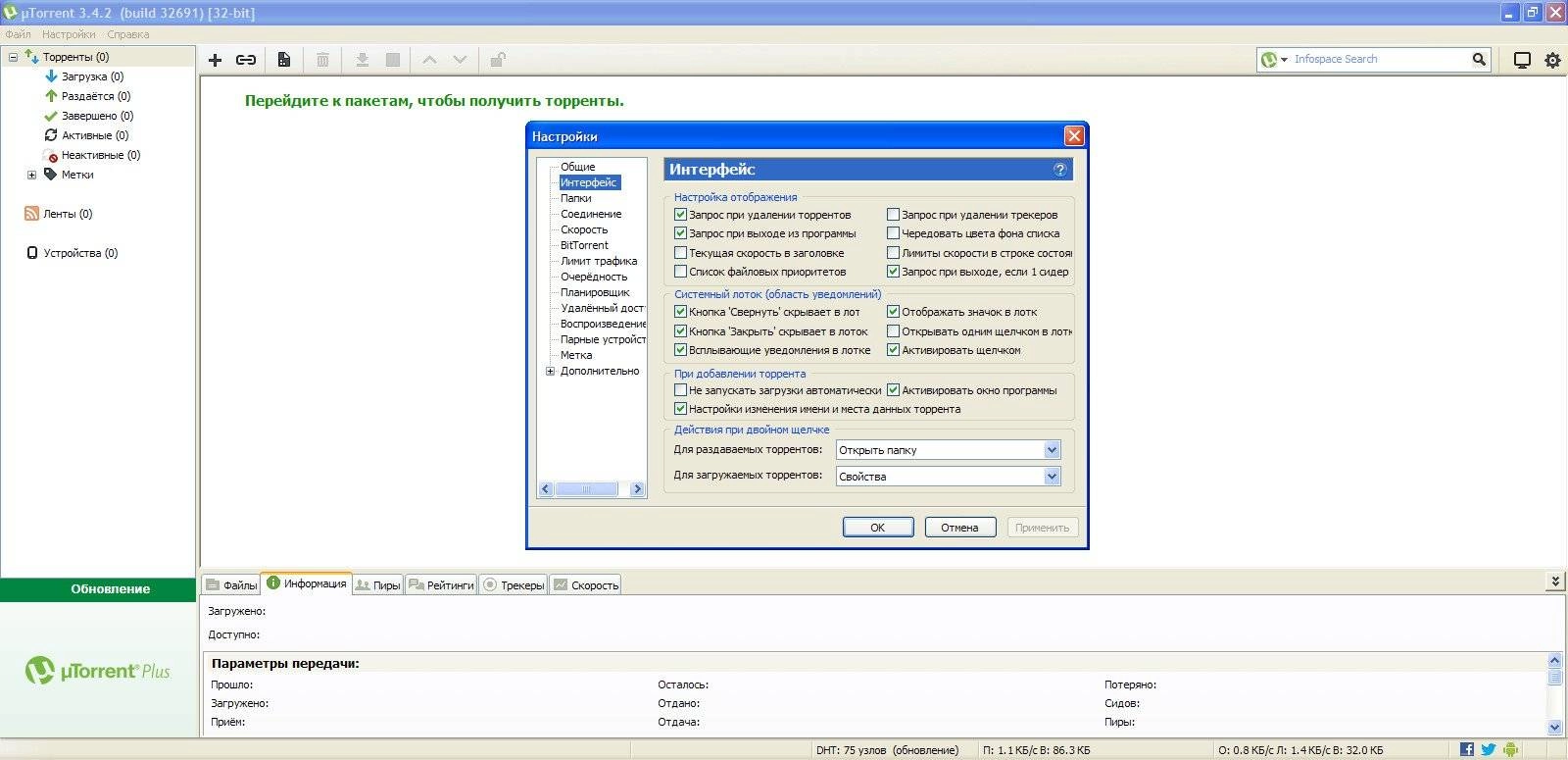Toggle Запрос при выходе из программы
Screen dimensions: 1568x760
pyautogui.click(x=680, y=233)
